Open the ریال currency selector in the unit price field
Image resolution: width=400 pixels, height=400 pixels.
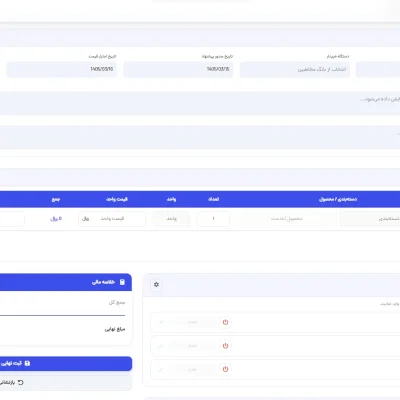tap(86, 219)
